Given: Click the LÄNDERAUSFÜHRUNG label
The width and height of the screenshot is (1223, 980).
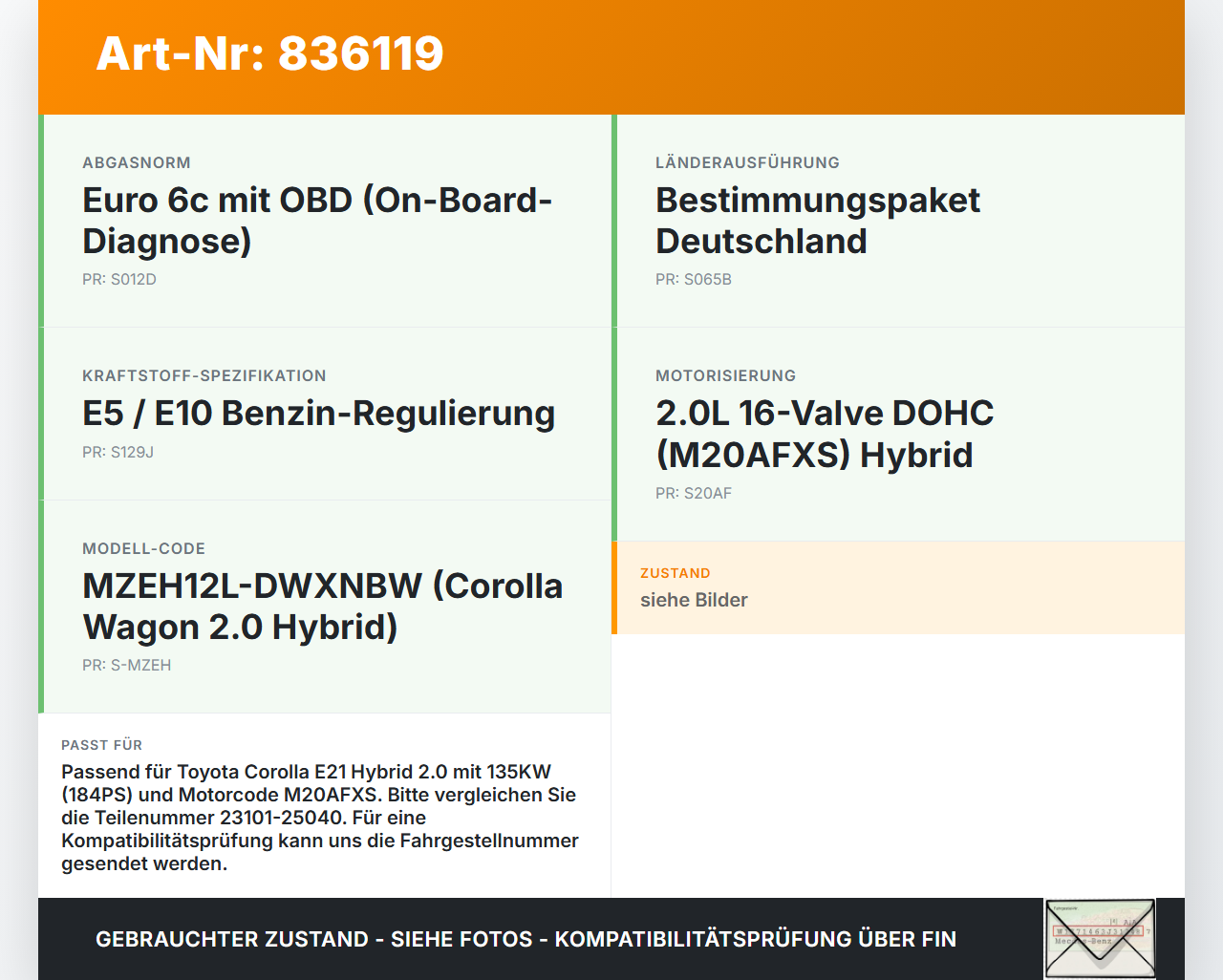Looking at the screenshot, I should coord(747,163).
